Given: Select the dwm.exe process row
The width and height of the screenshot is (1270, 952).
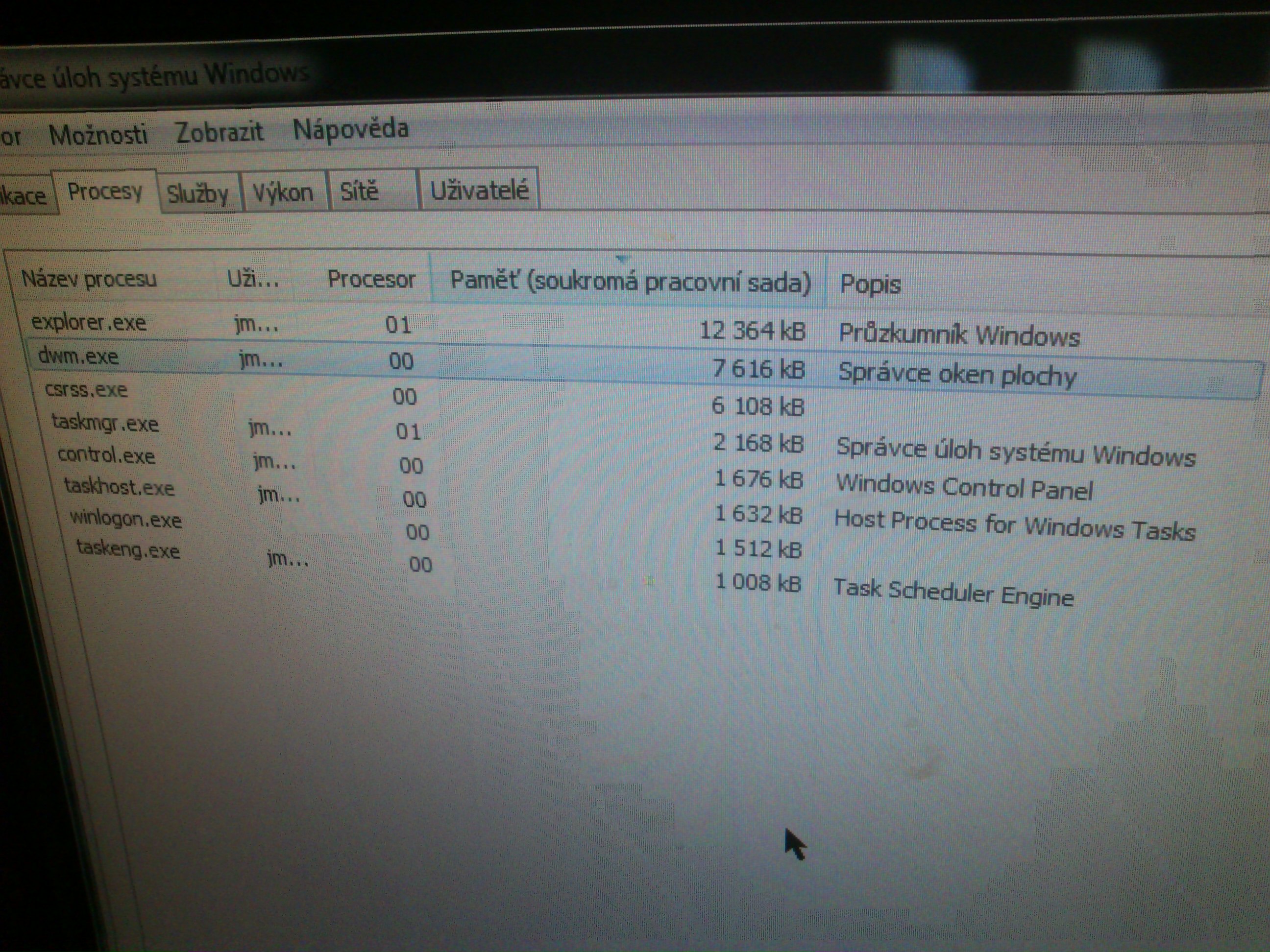Looking at the screenshot, I should point(78,357).
